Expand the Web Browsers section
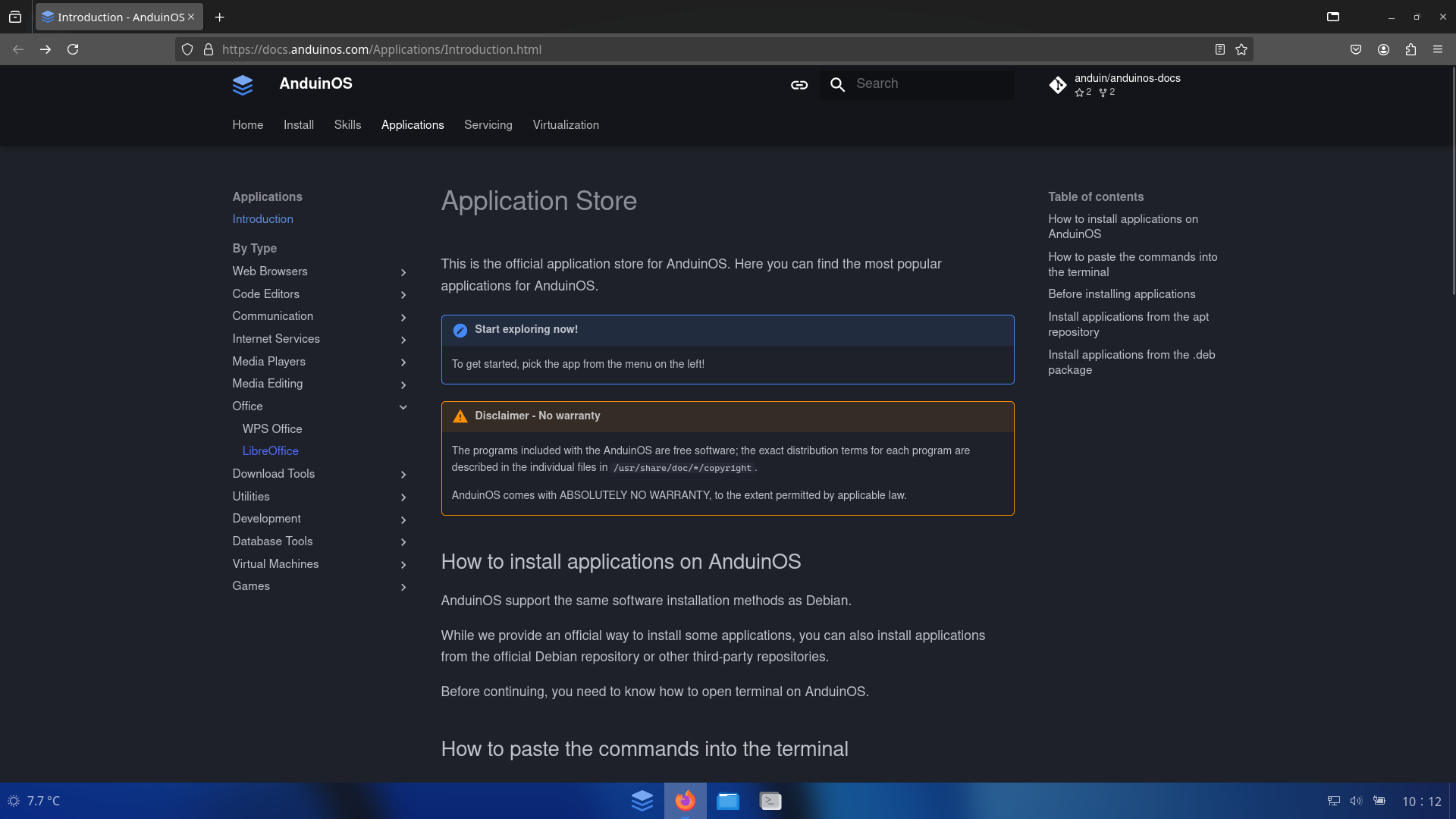This screenshot has height=819, width=1456. click(x=319, y=271)
